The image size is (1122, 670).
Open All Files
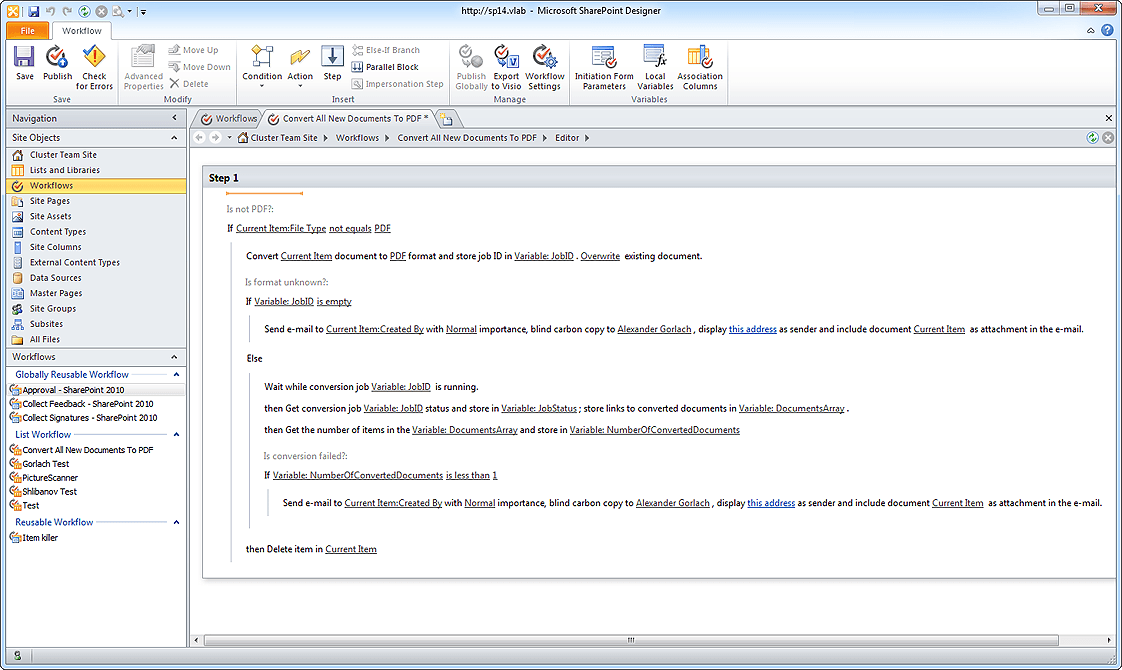click(x=96, y=339)
